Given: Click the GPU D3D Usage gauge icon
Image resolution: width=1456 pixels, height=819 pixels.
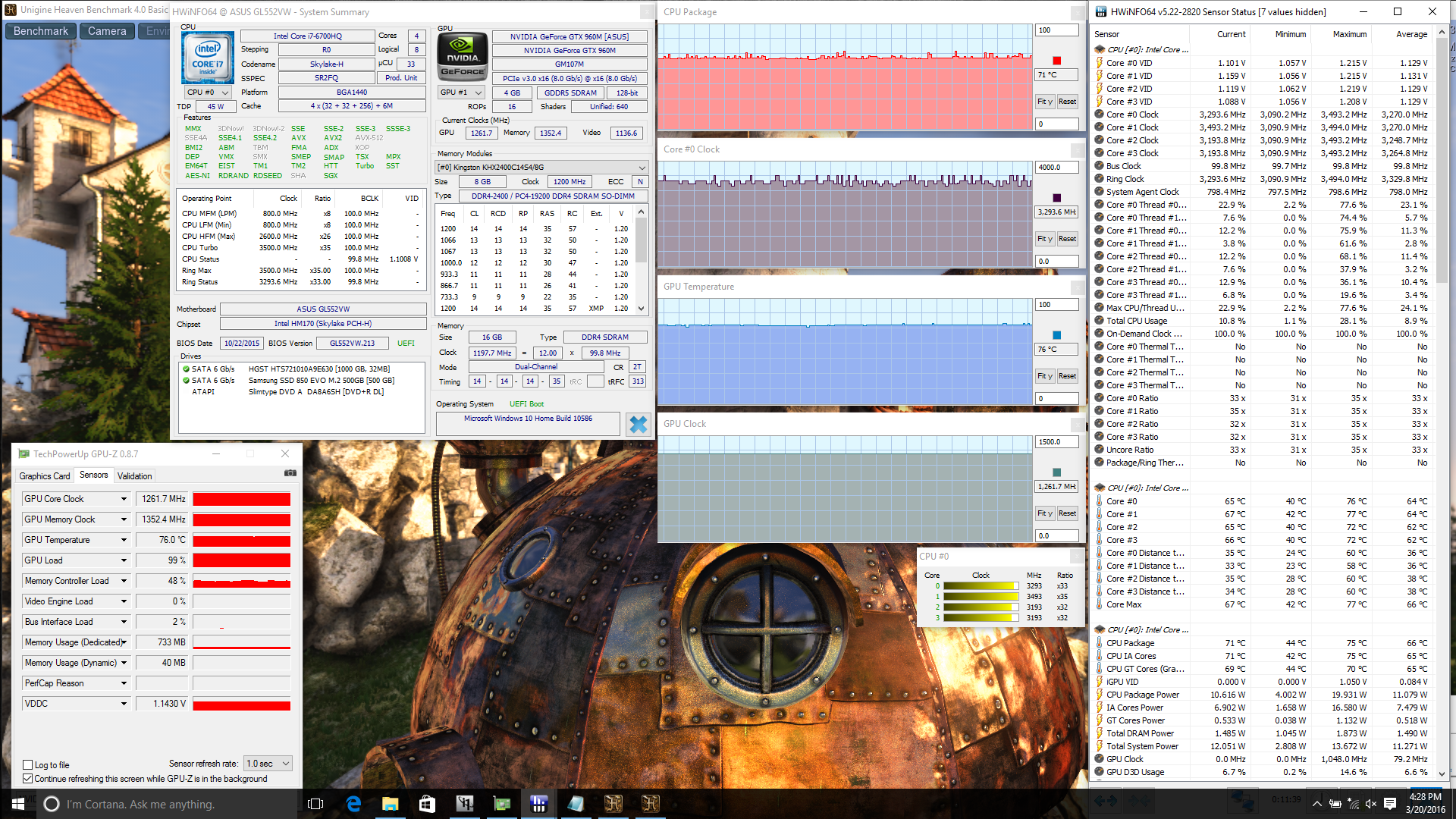Looking at the screenshot, I should [x=1100, y=772].
